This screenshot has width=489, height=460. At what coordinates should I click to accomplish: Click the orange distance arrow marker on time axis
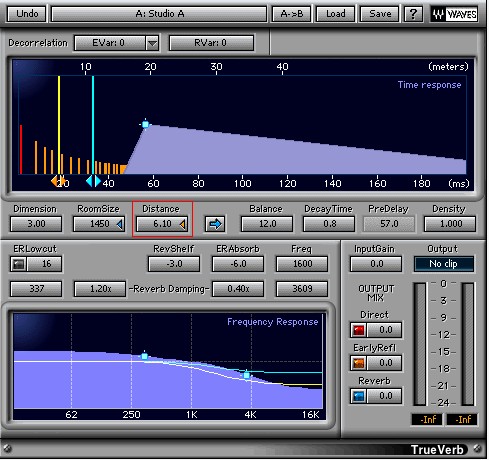pyautogui.click(x=58, y=181)
